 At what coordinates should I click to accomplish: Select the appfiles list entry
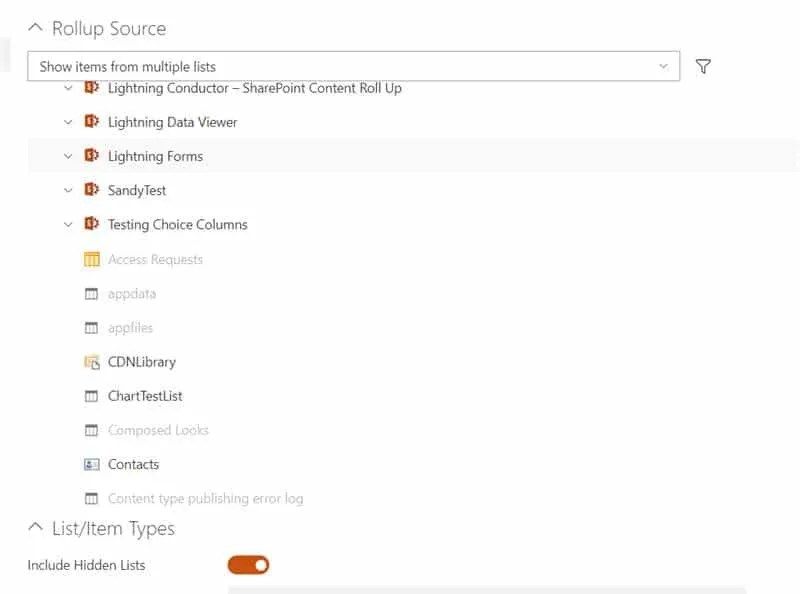pyautogui.click(x=130, y=328)
